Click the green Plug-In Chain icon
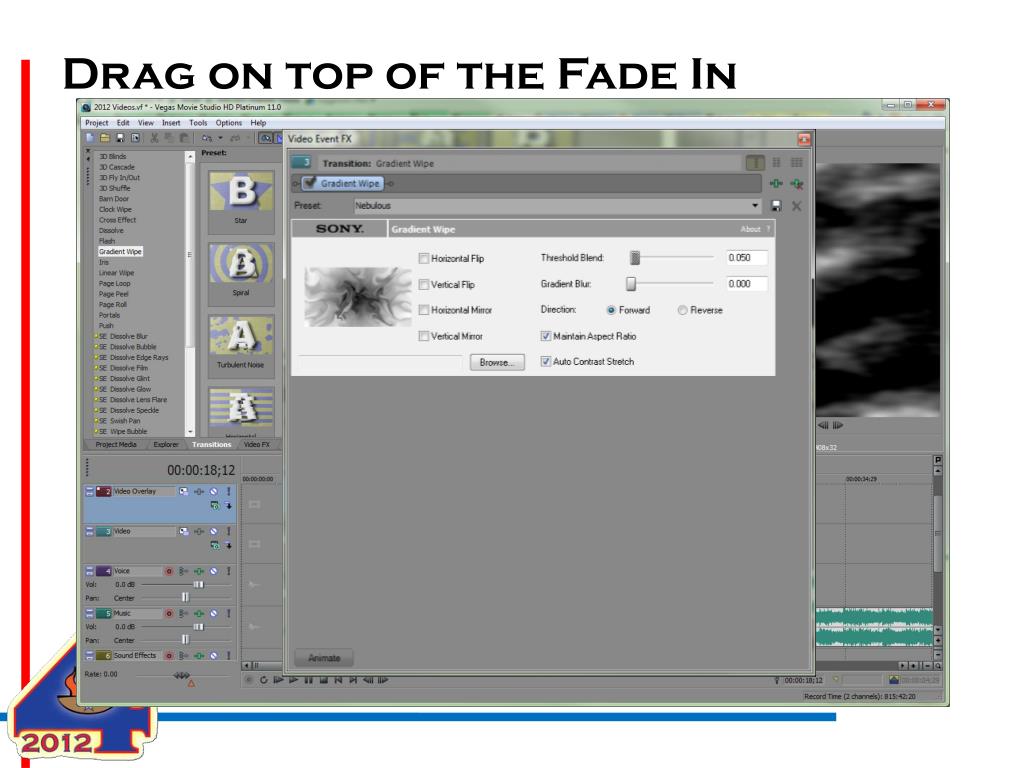The image size is (1024, 768). 776,184
